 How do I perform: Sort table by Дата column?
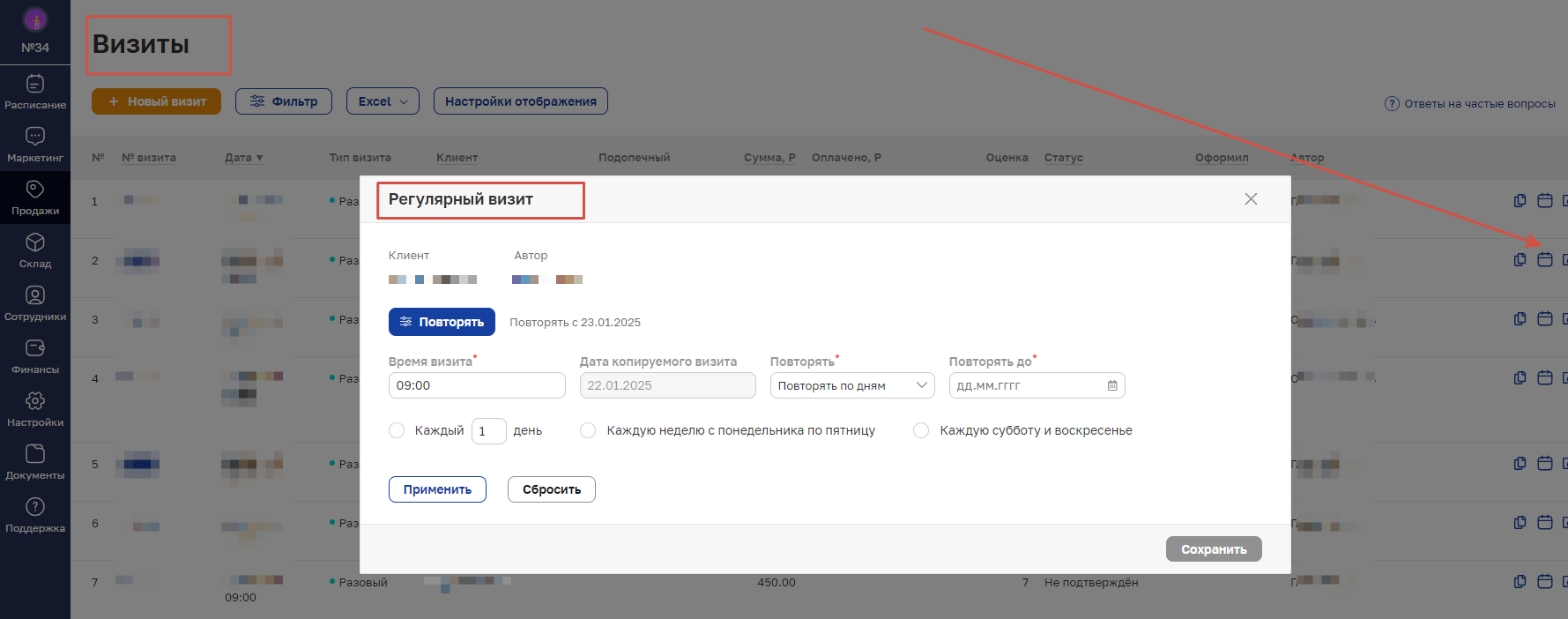[243, 158]
